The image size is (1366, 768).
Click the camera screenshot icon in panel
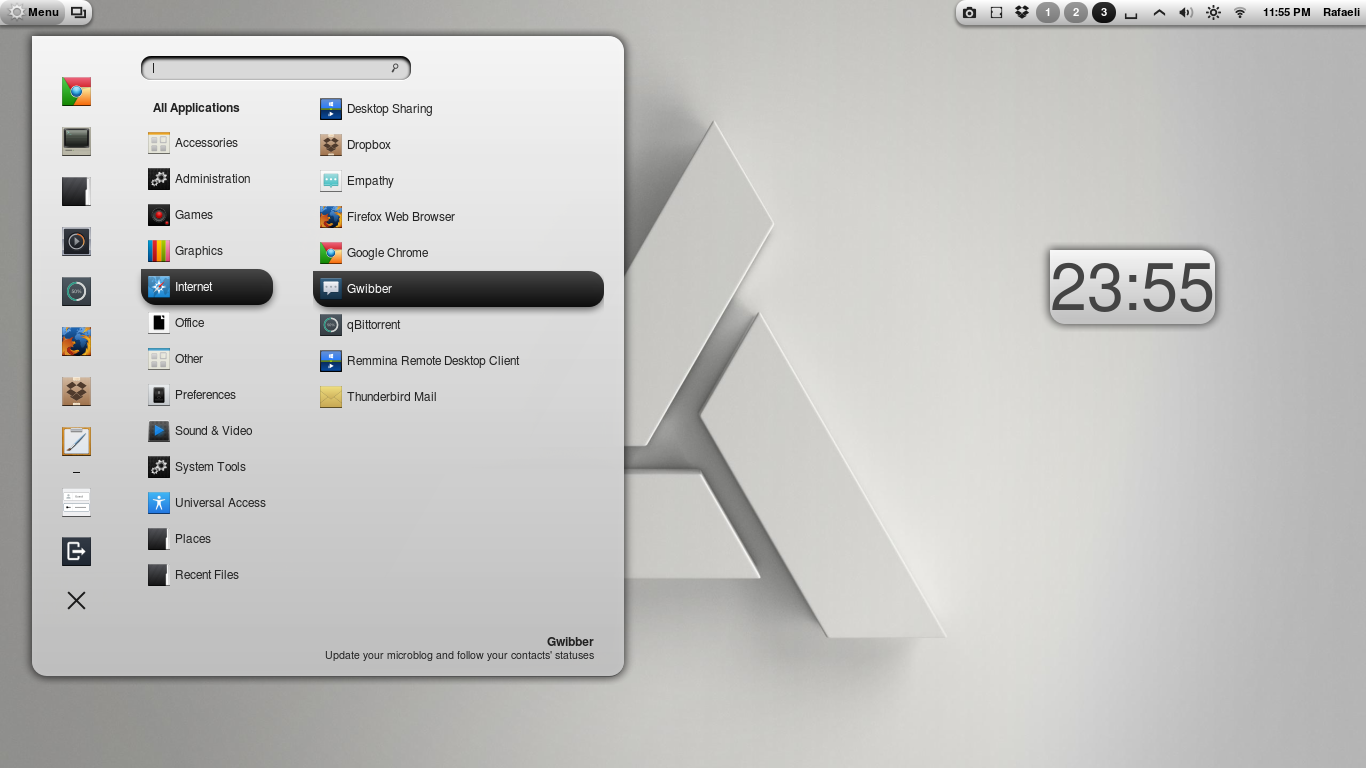969,13
